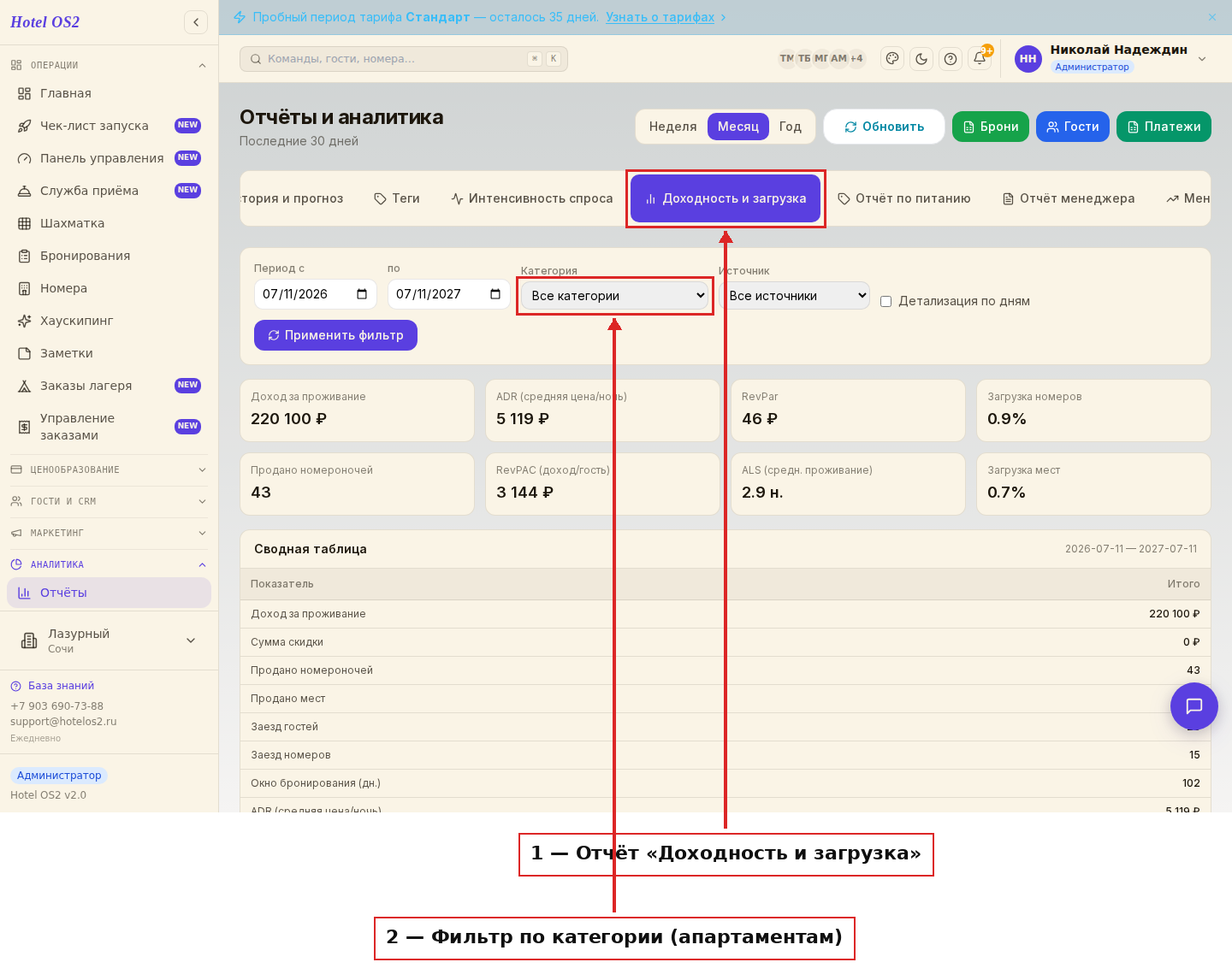Follow the Узнать о тарифах link
Viewport: 1232px width, 980px height.
(x=660, y=17)
